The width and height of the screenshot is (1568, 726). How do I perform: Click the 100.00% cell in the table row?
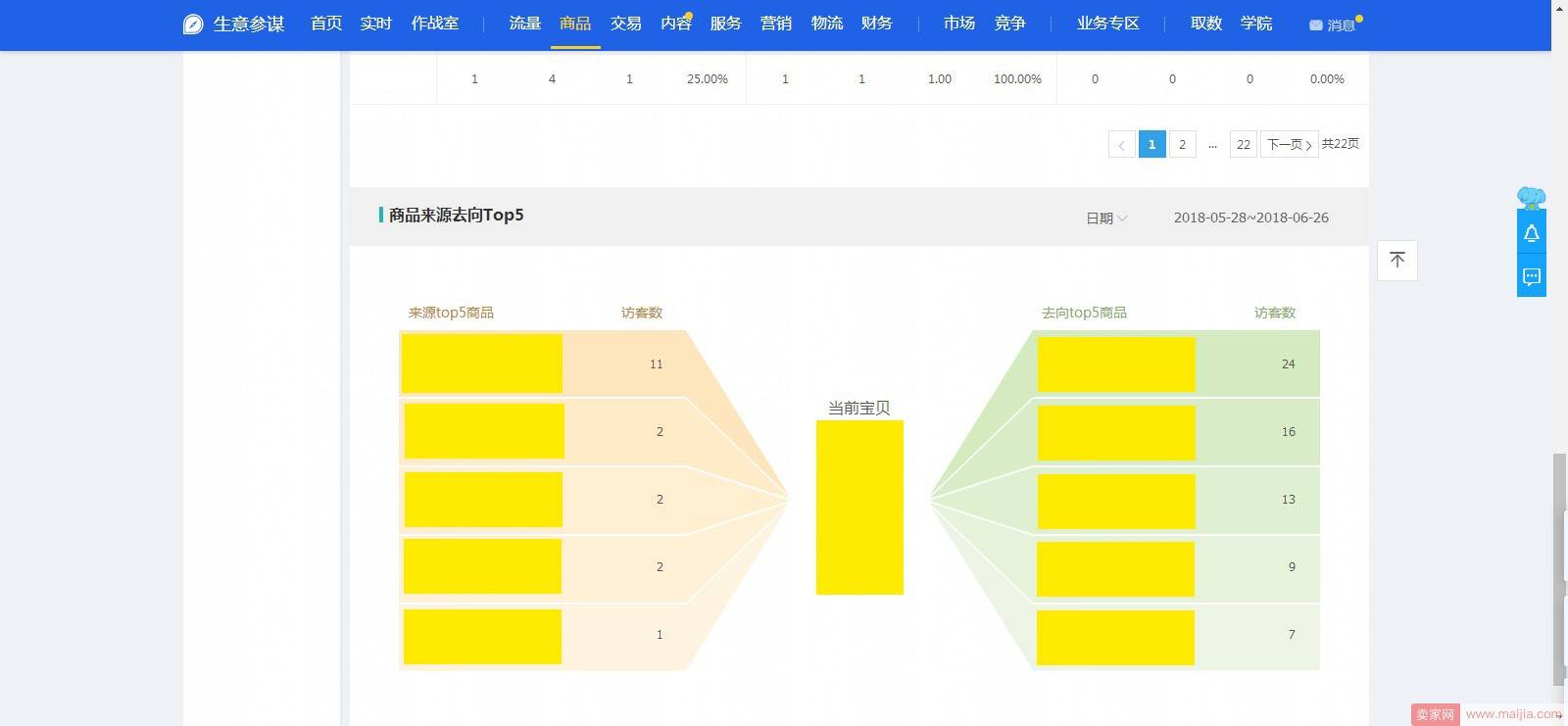[1017, 79]
